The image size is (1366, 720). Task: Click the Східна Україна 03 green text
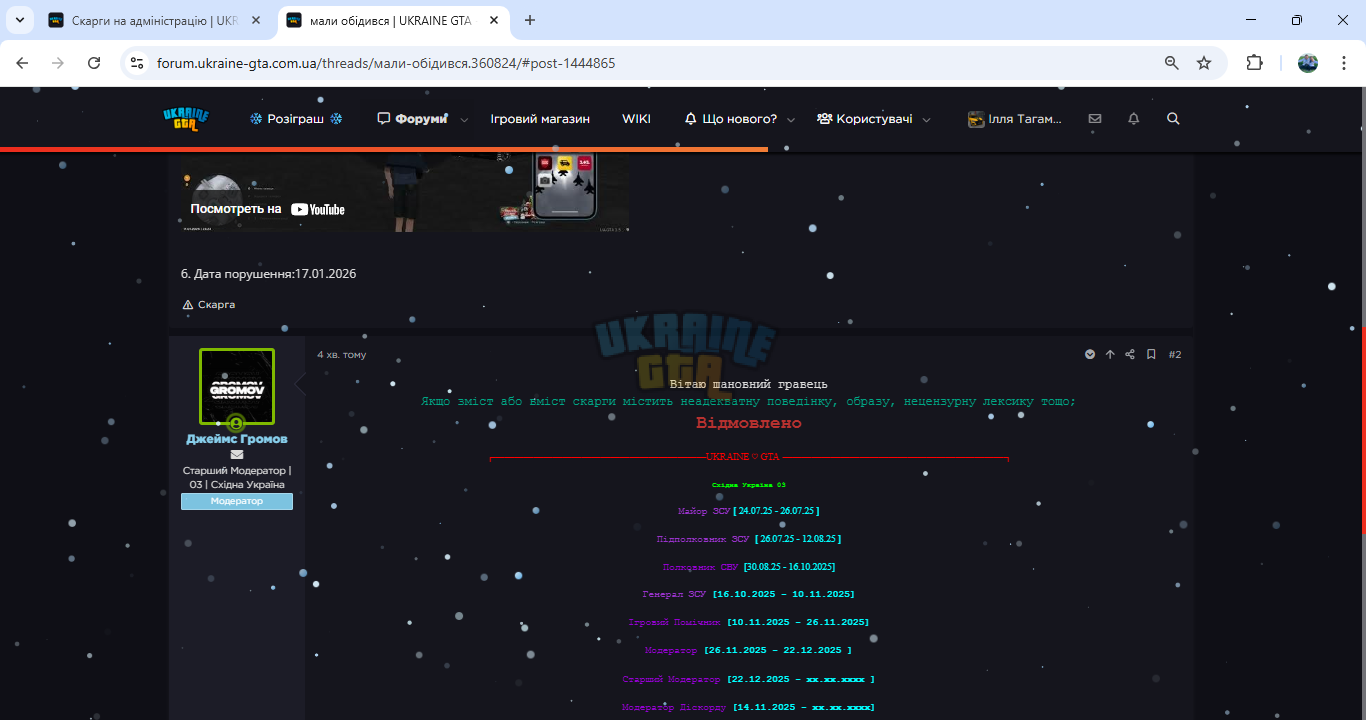click(749, 485)
